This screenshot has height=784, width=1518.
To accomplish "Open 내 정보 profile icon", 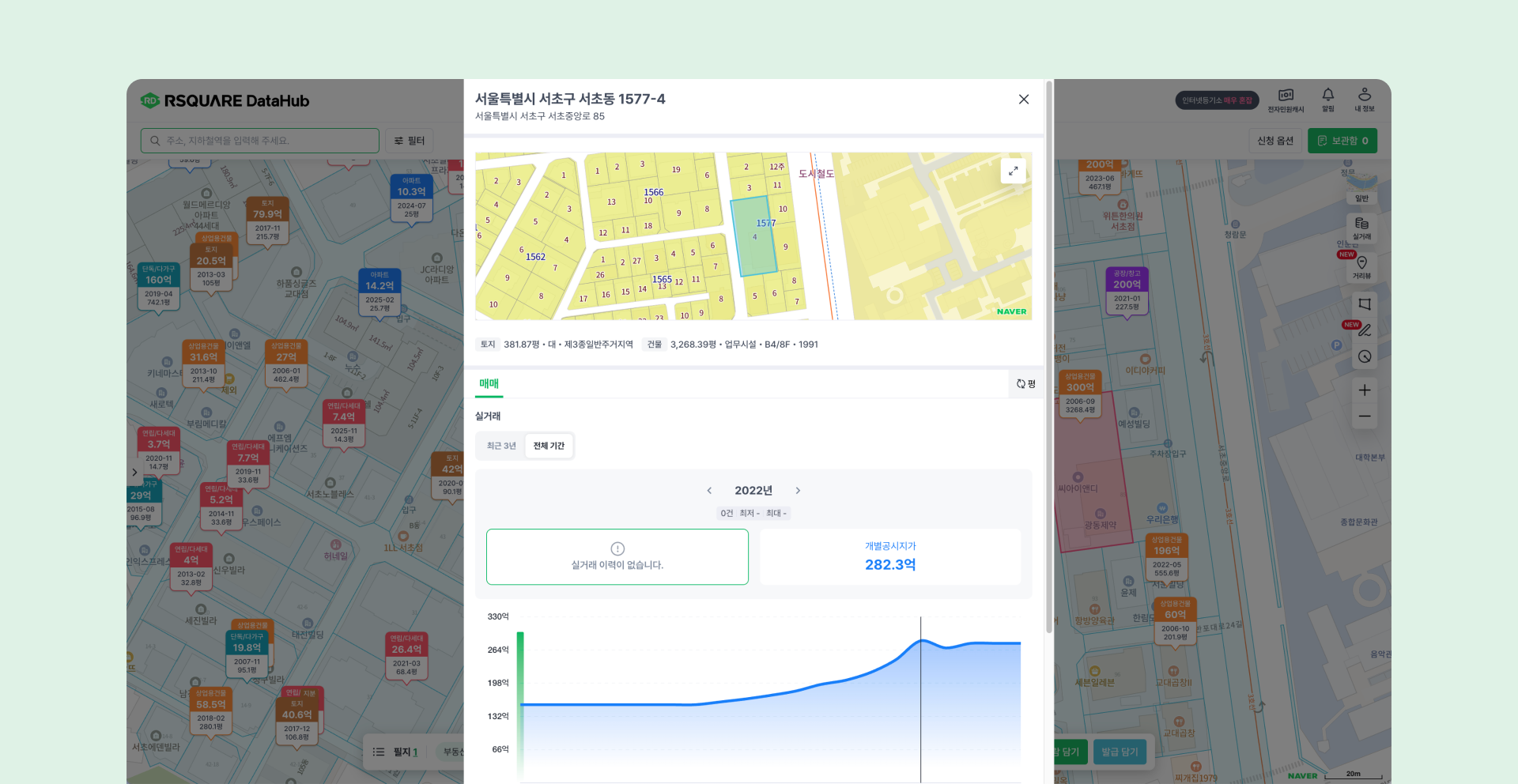I will (1365, 100).
